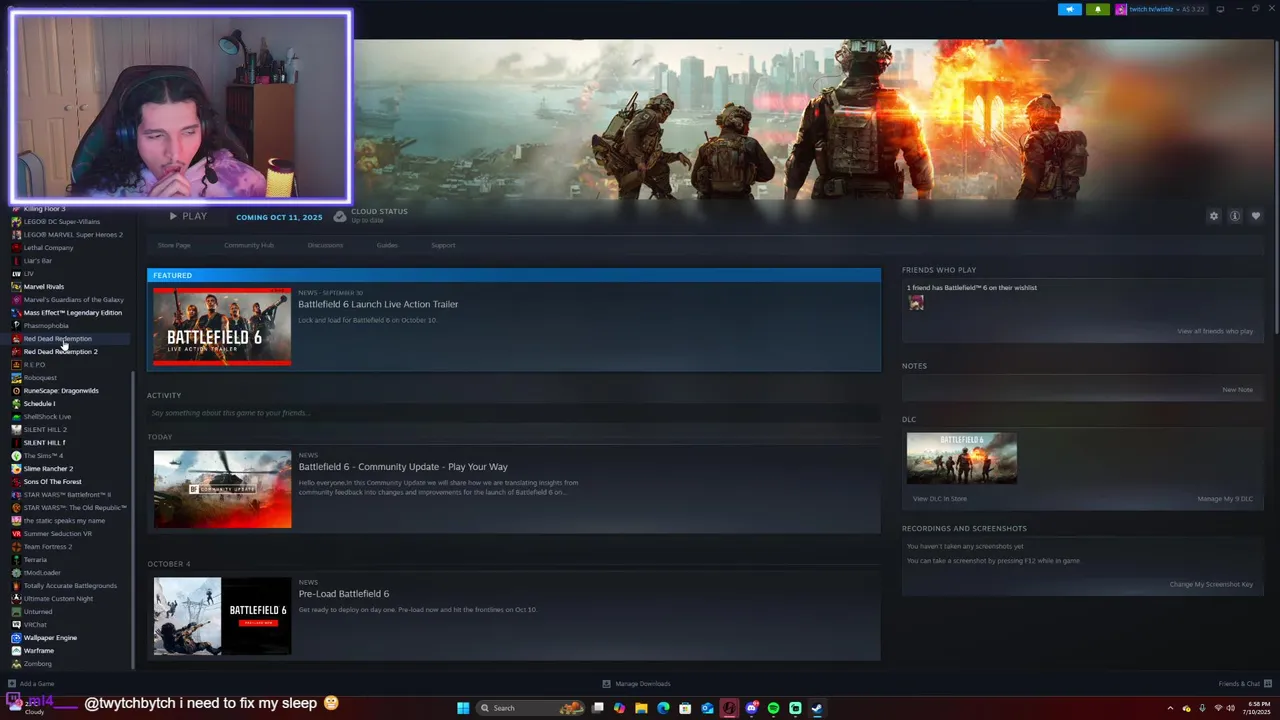This screenshot has width=1280, height=720.
Task: Open Task View on the taskbar
Action: coord(597,708)
